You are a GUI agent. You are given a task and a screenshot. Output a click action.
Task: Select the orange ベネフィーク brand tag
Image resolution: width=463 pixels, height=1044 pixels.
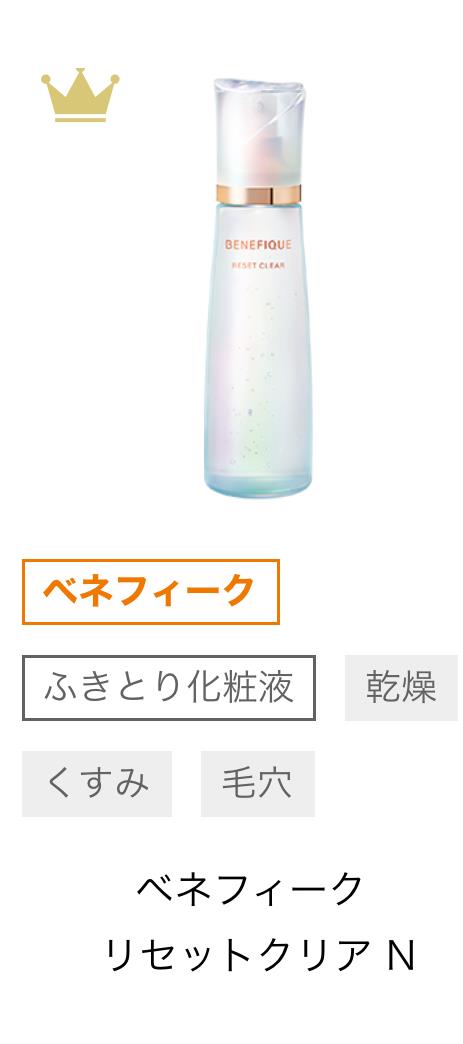pyautogui.click(x=151, y=591)
